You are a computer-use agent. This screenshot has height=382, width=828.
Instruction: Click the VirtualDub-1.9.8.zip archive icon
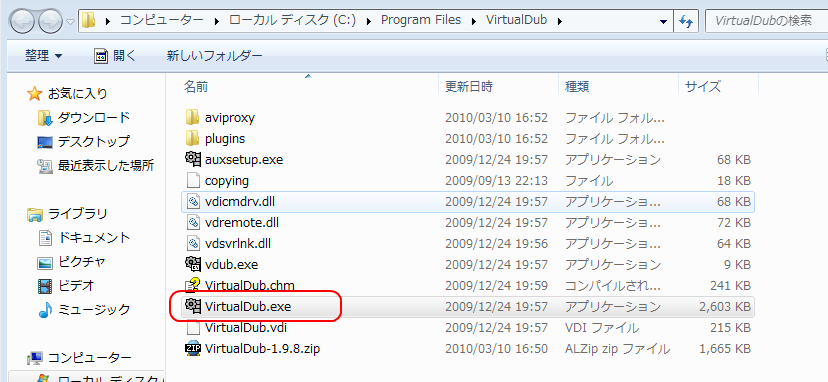pos(193,348)
